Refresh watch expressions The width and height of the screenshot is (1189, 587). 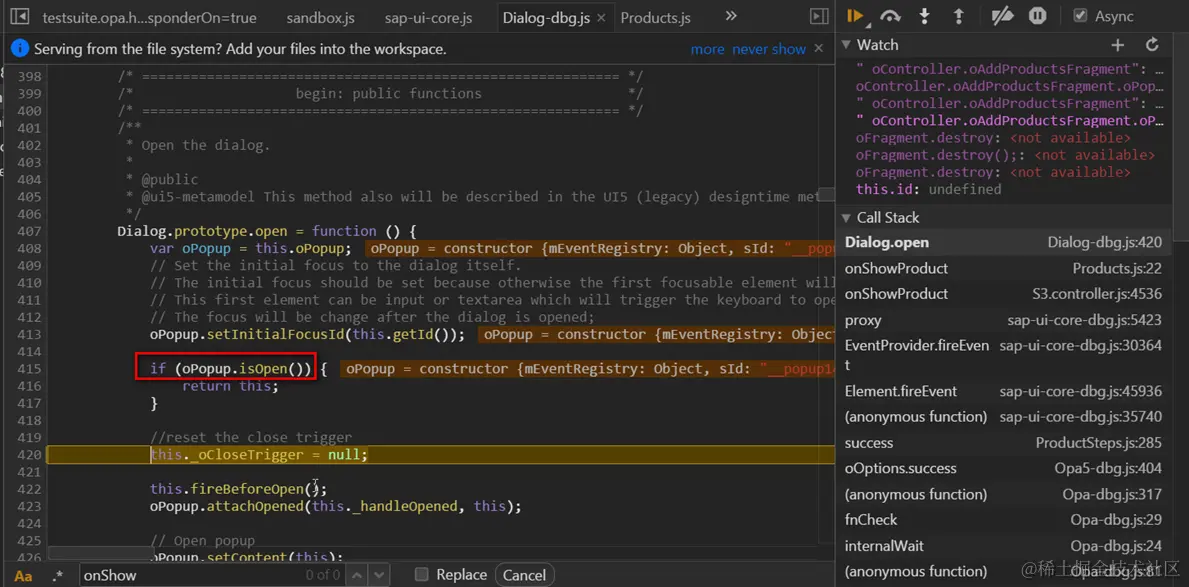pos(1152,45)
